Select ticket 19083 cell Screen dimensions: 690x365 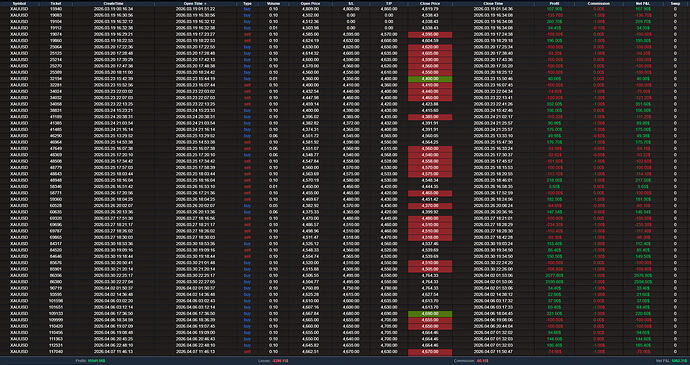coord(55,15)
